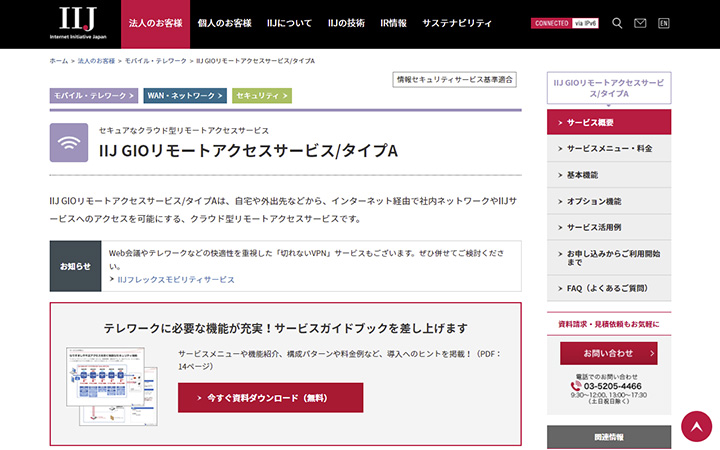720x450 pixels.
Task: Click 情報セキュリティサービス基準適合 badge
Action: point(455,79)
